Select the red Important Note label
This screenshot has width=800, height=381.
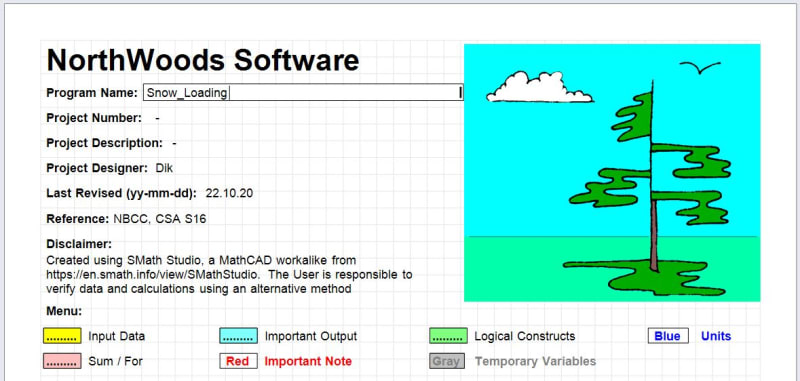coord(308,361)
